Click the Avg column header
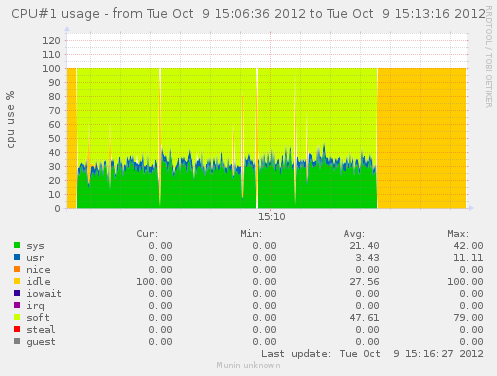 click(x=354, y=234)
